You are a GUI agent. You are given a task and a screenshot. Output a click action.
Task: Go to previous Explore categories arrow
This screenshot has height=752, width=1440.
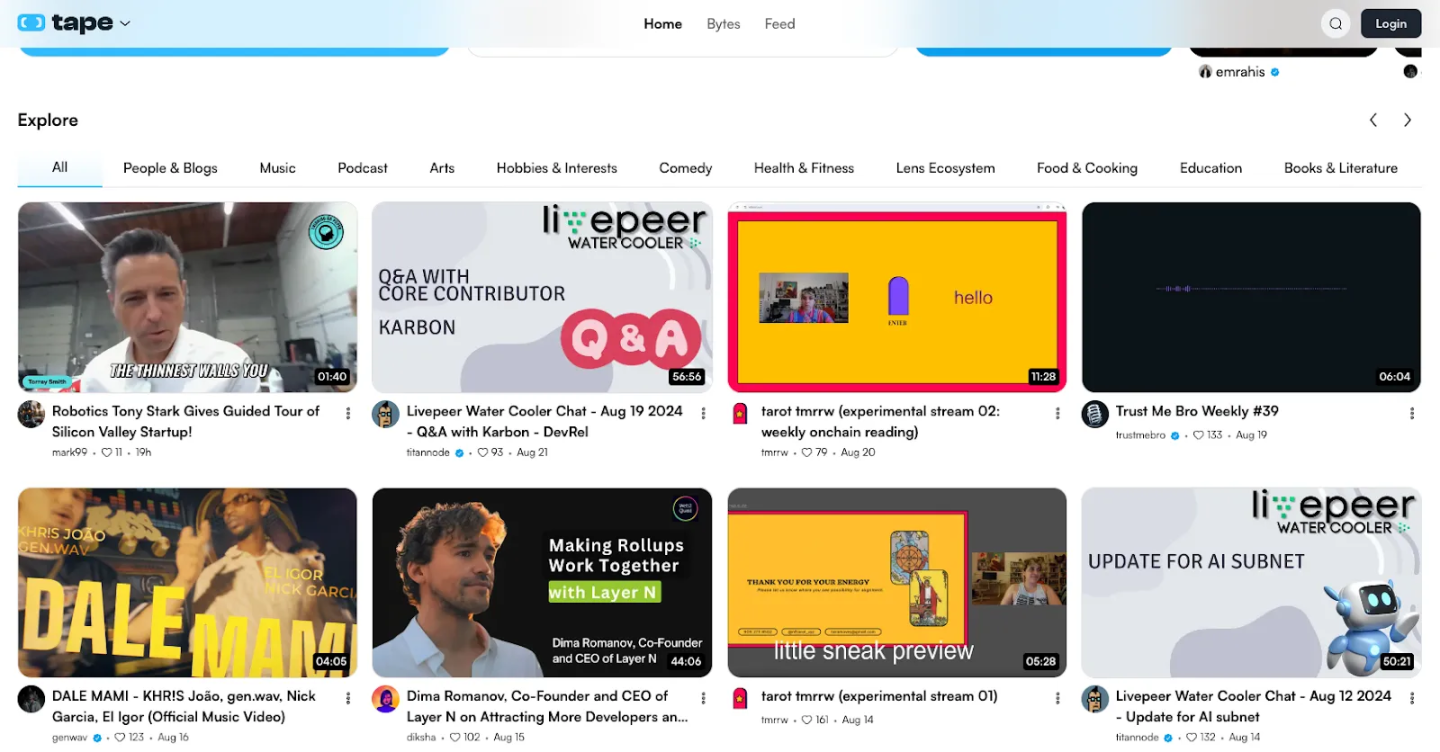(1373, 120)
